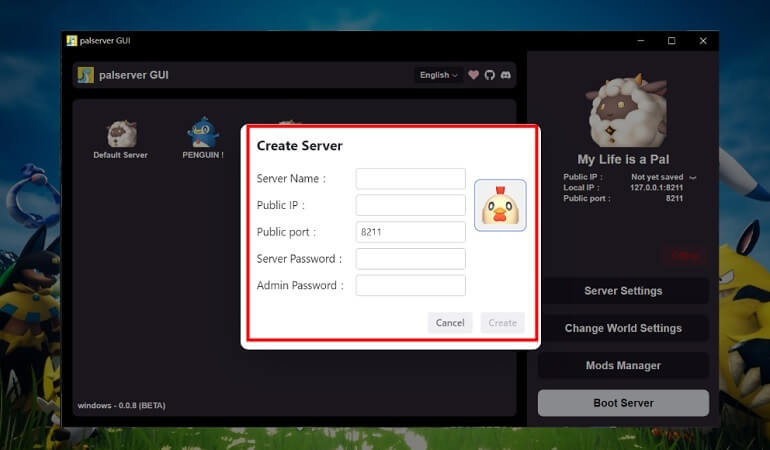Click the heart sponsor icon
The height and width of the screenshot is (450, 770).
click(x=473, y=75)
